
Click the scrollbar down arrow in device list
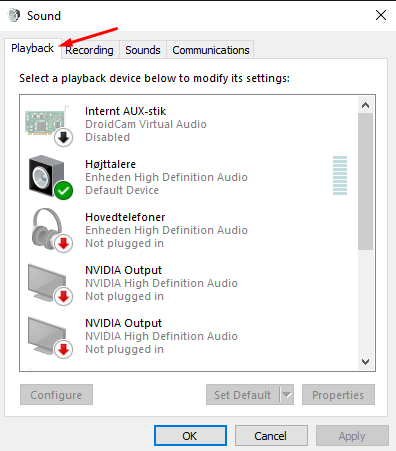365,362
